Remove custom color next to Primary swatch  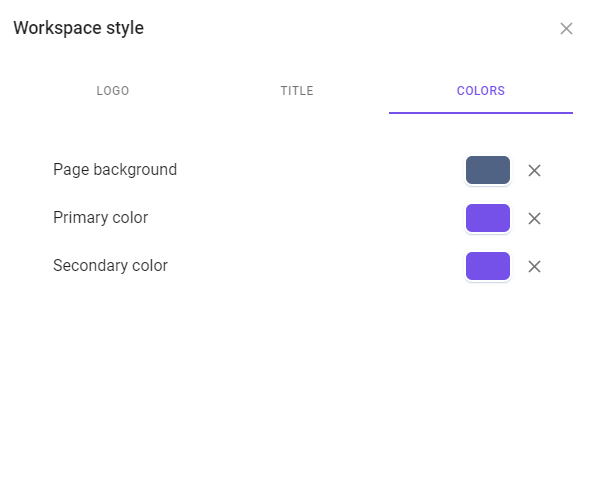click(534, 219)
